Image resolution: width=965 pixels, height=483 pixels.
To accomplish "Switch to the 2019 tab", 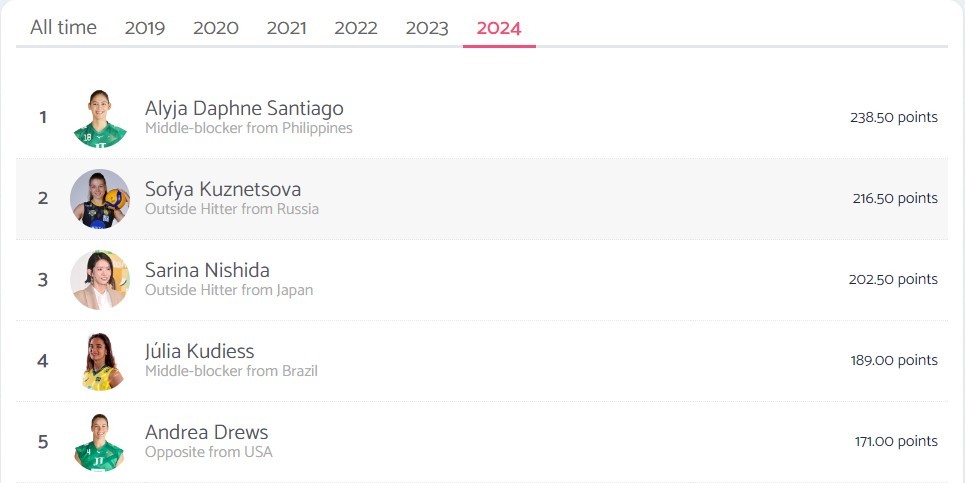I will 145,28.
